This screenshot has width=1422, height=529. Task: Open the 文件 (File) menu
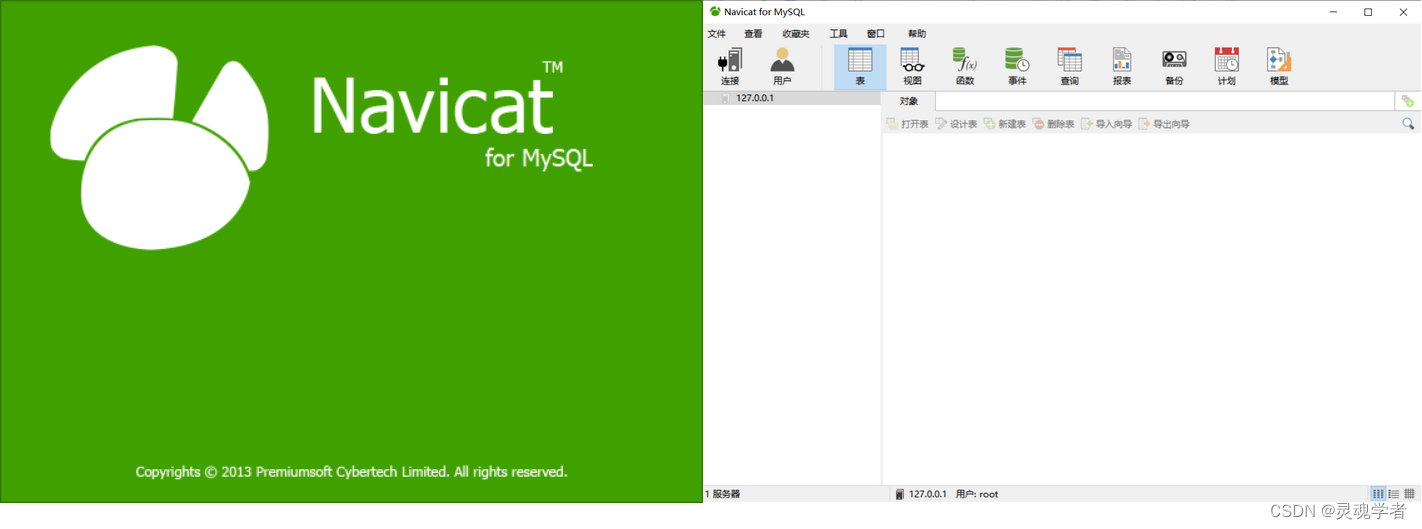click(x=717, y=34)
